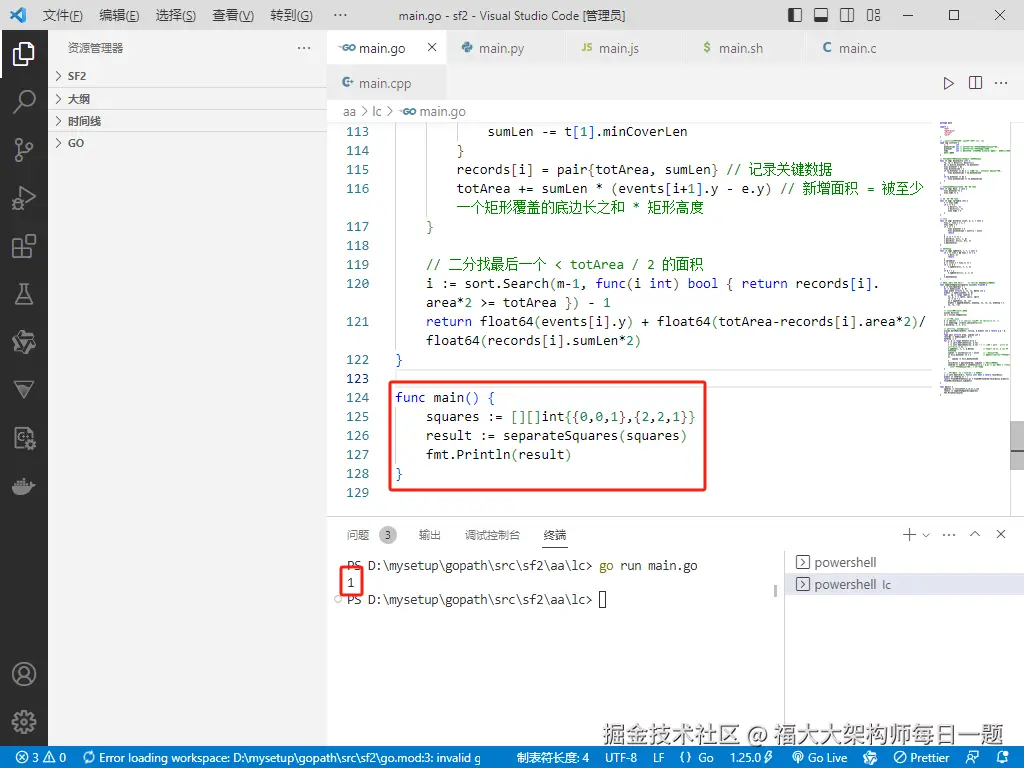This screenshot has height=768, width=1024.
Task: Open Explorer panel more actions ellipsis
Action: pyautogui.click(x=304, y=48)
